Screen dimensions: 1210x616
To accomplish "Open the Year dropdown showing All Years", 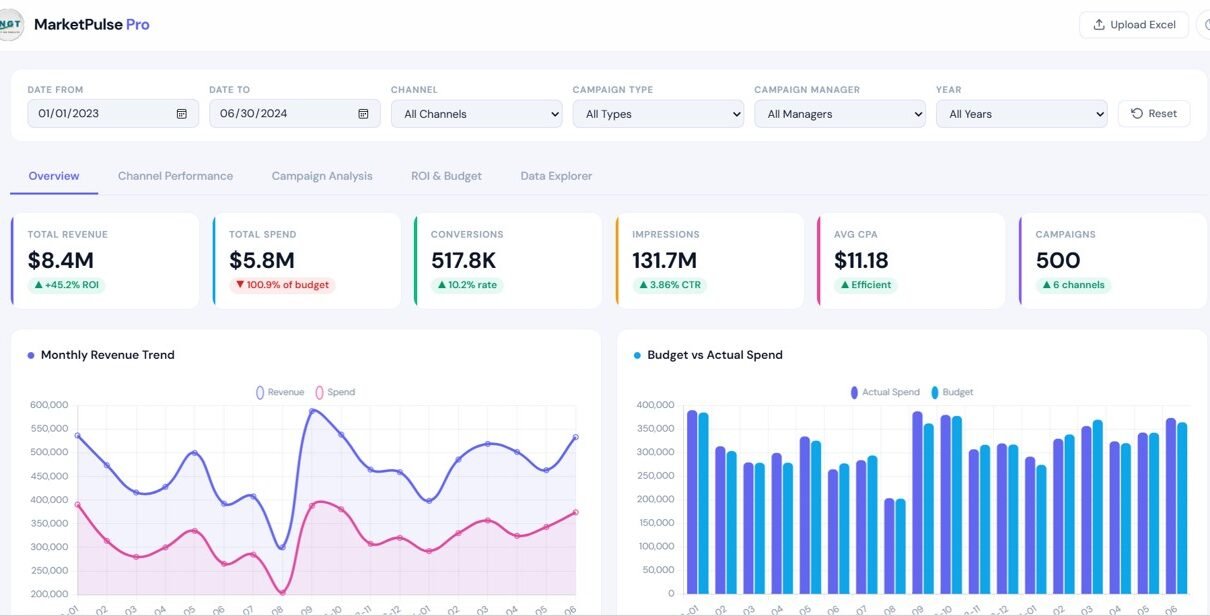I will tap(1021, 114).
